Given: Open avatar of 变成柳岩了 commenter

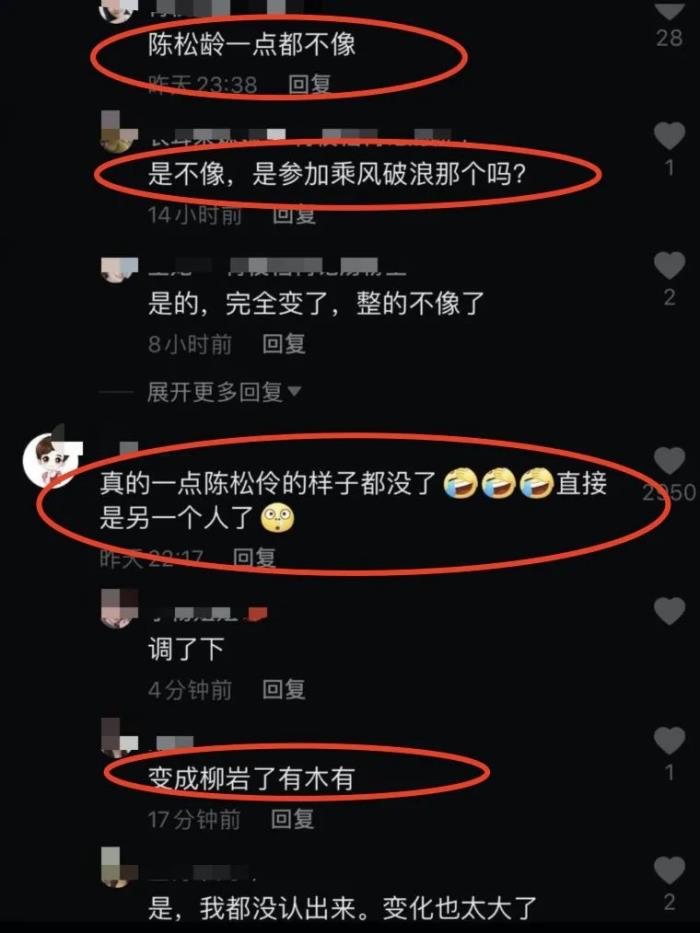Looking at the screenshot, I should coord(119,737).
